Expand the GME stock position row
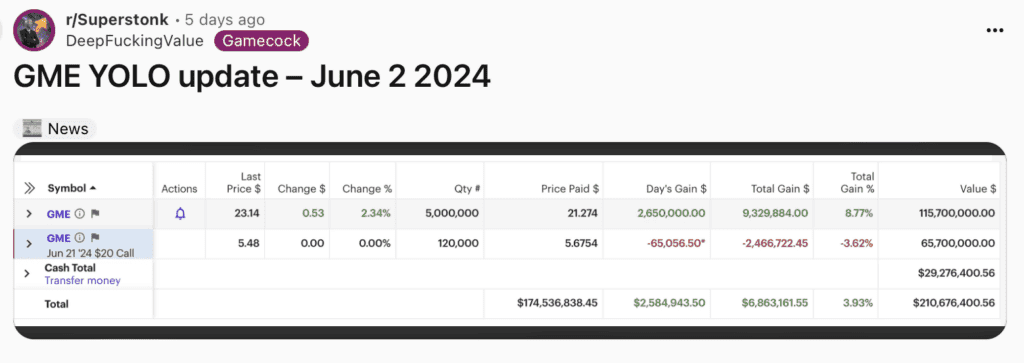The height and width of the screenshot is (363, 1024). click(29, 213)
